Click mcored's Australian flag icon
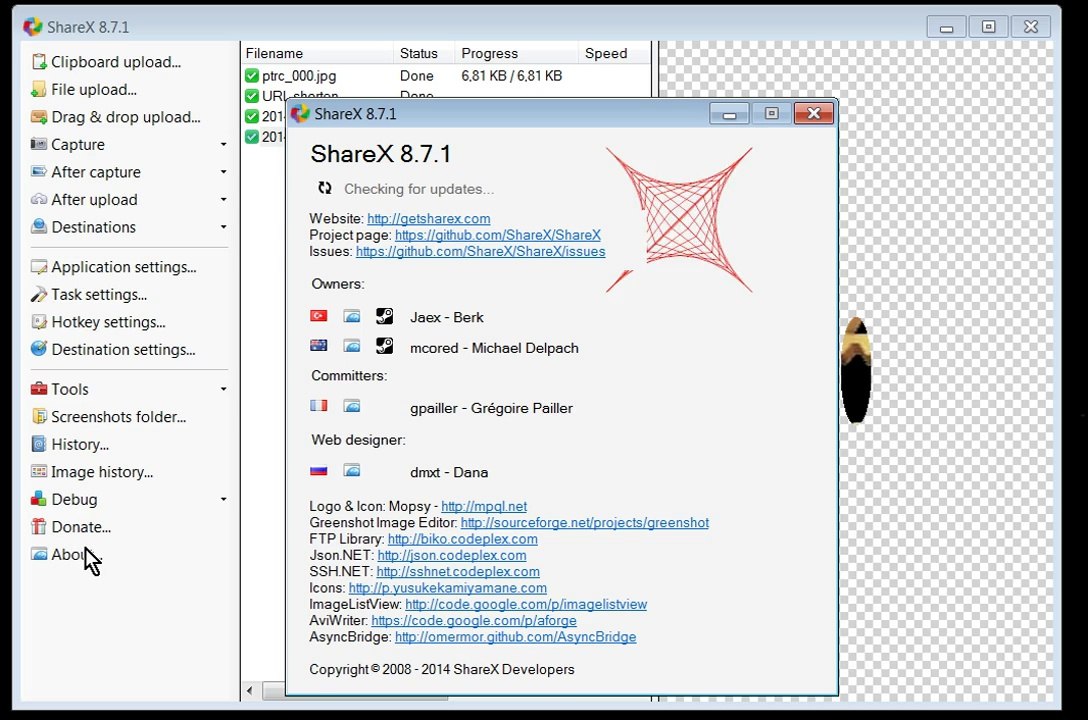Screen dimensions: 1088x720 point(318,345)
